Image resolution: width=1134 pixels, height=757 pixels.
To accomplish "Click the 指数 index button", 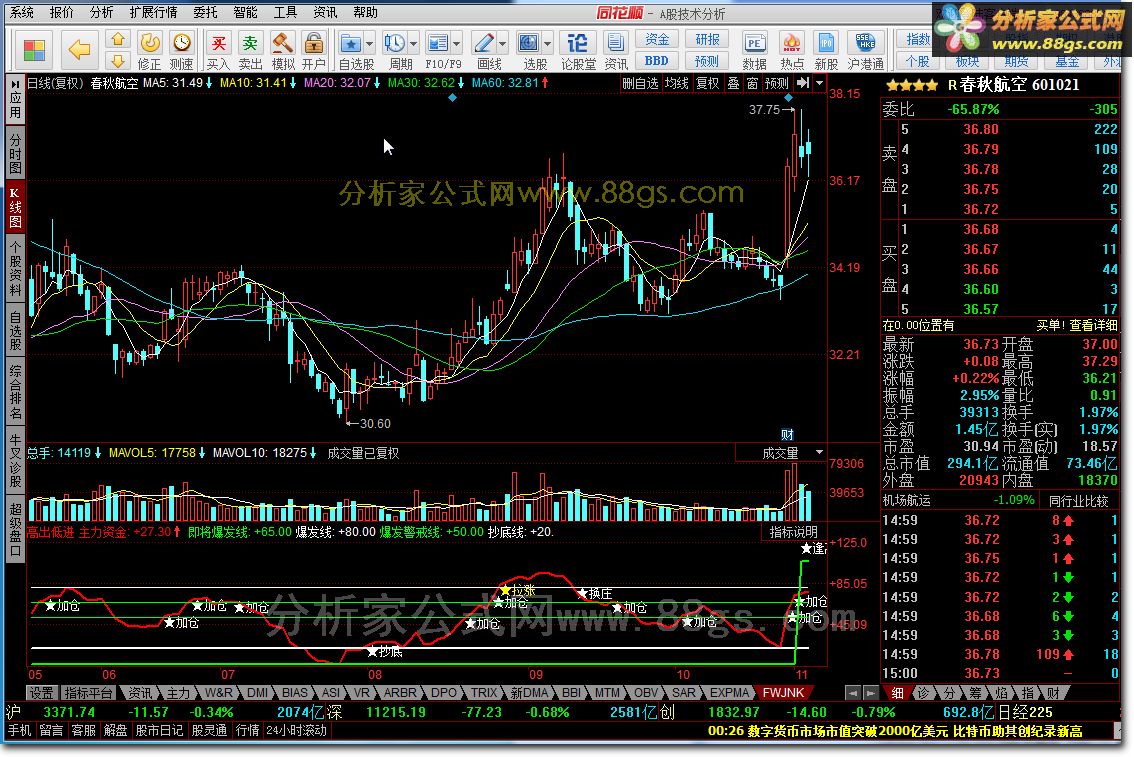I will 917,39.
